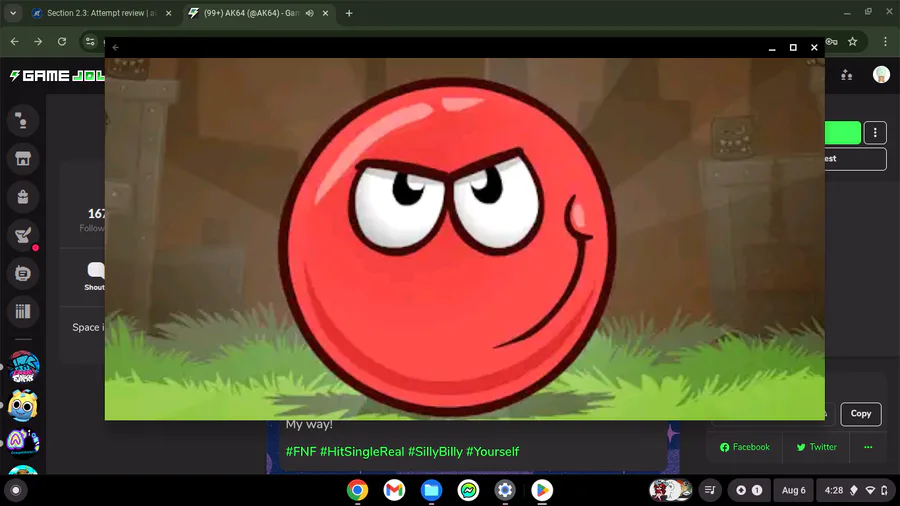Open Gmail from the shelf

(x=394, y=490)
